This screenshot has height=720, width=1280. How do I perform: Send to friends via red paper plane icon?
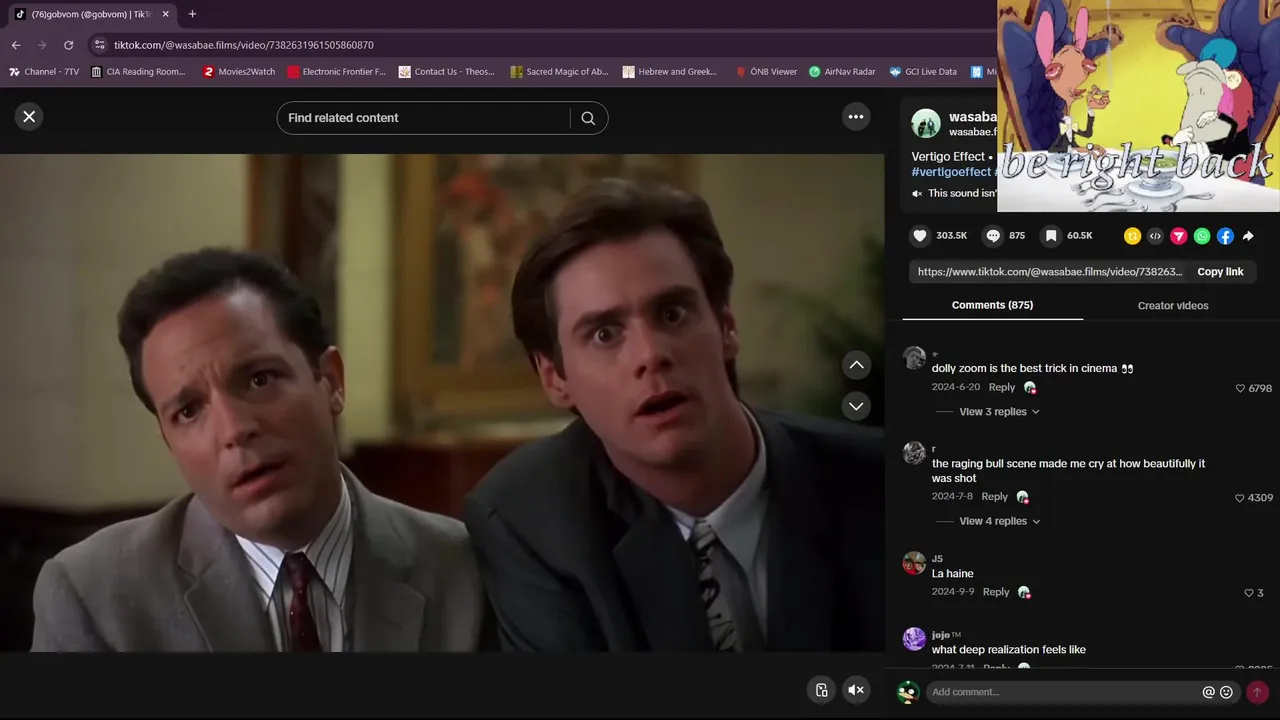pos(1179,236)
